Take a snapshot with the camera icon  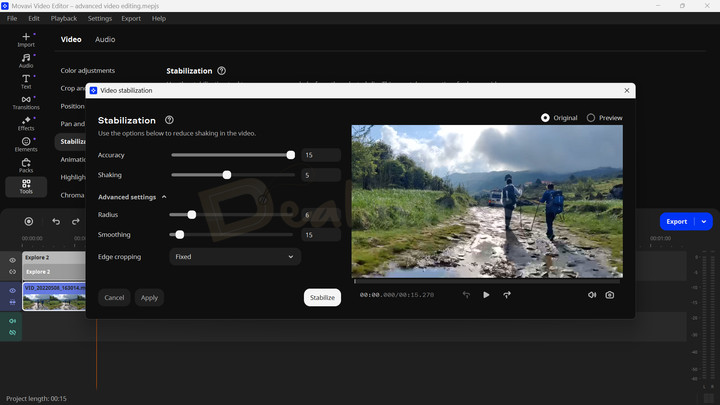point(609,295)
